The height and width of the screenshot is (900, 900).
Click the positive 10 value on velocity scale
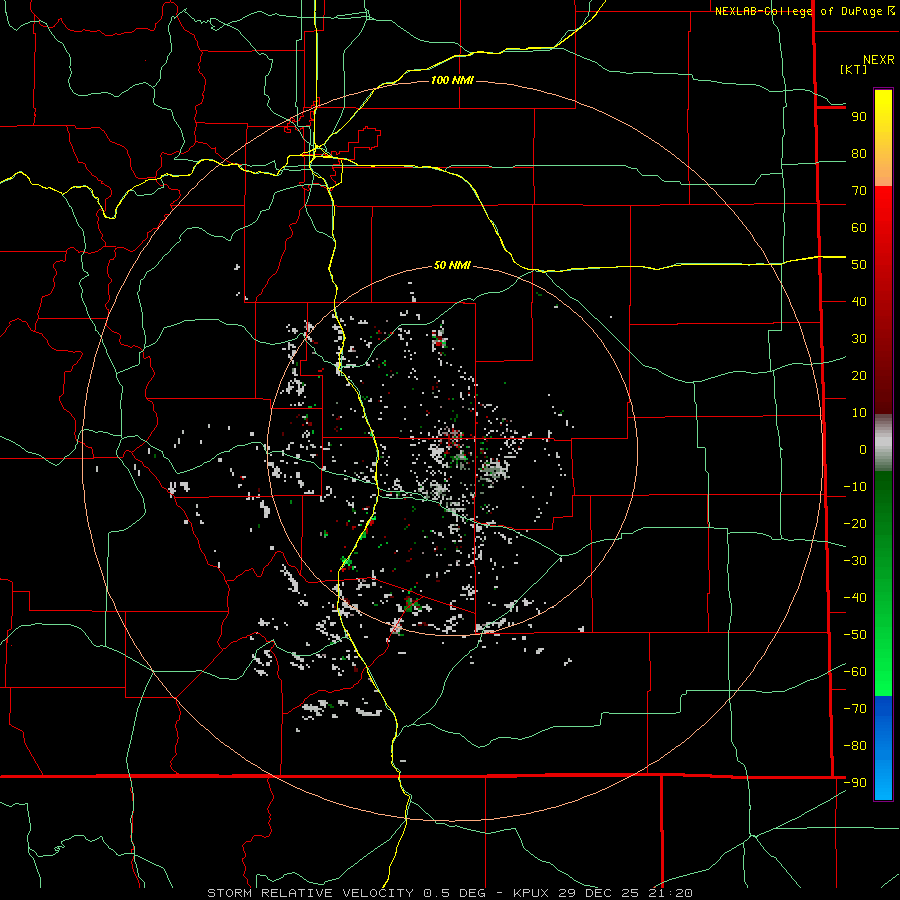coord(859,413)
